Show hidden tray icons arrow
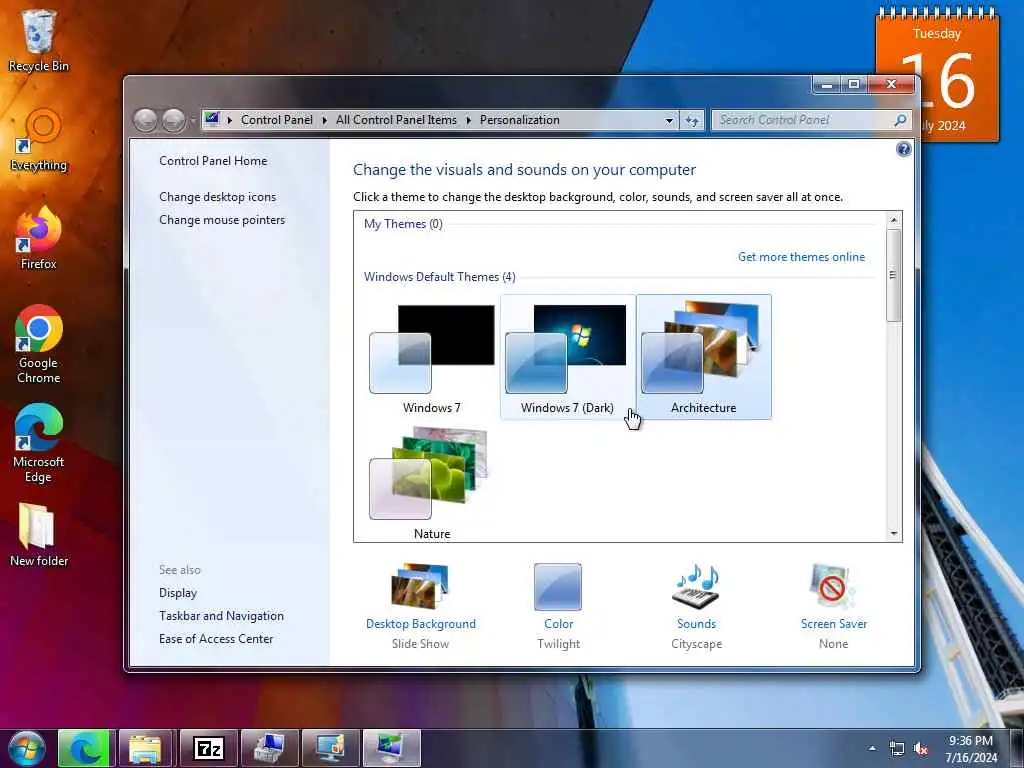1024x768 pixels. click(872, 748)
